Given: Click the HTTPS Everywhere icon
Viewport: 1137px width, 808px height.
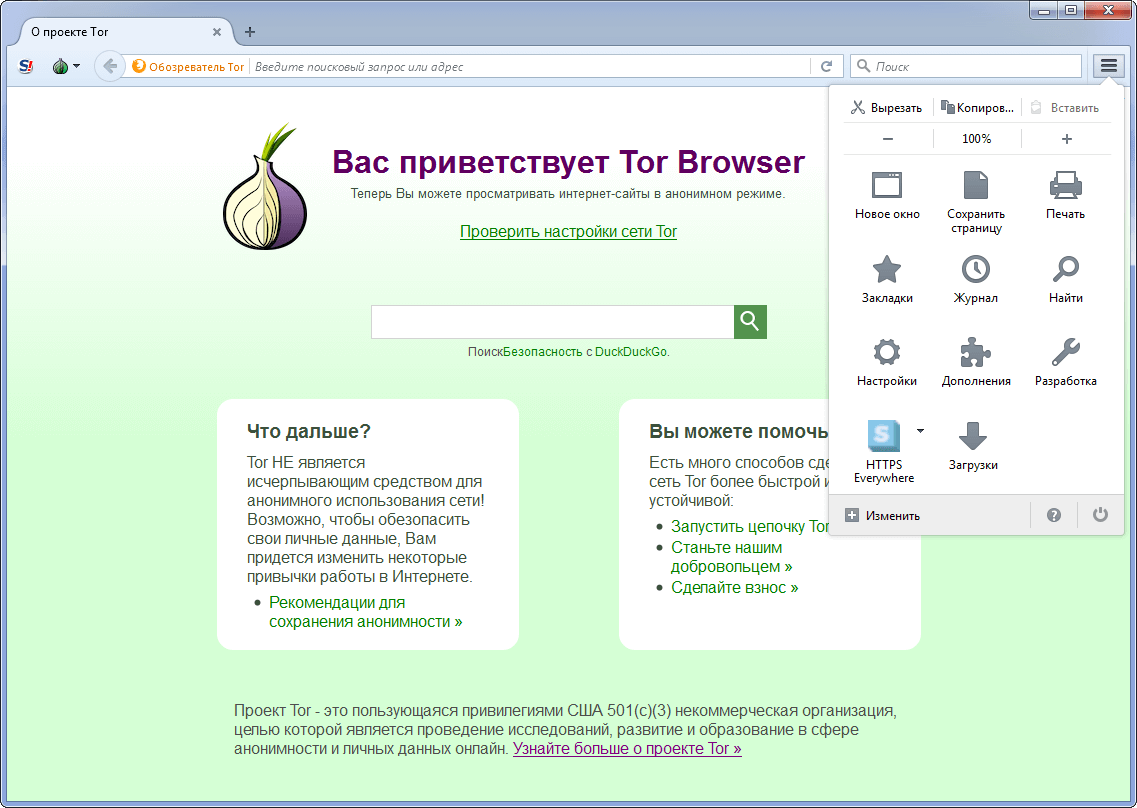Looking at the screenshot, I should (883, 436).
